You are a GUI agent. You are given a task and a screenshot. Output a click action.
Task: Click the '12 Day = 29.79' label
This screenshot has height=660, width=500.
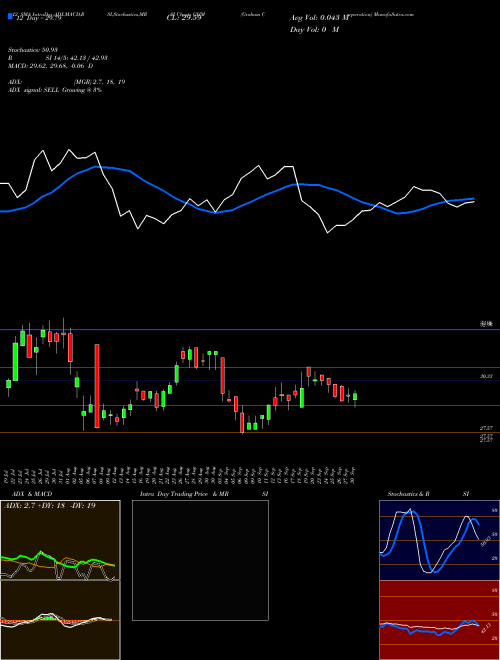pos(37,18)
